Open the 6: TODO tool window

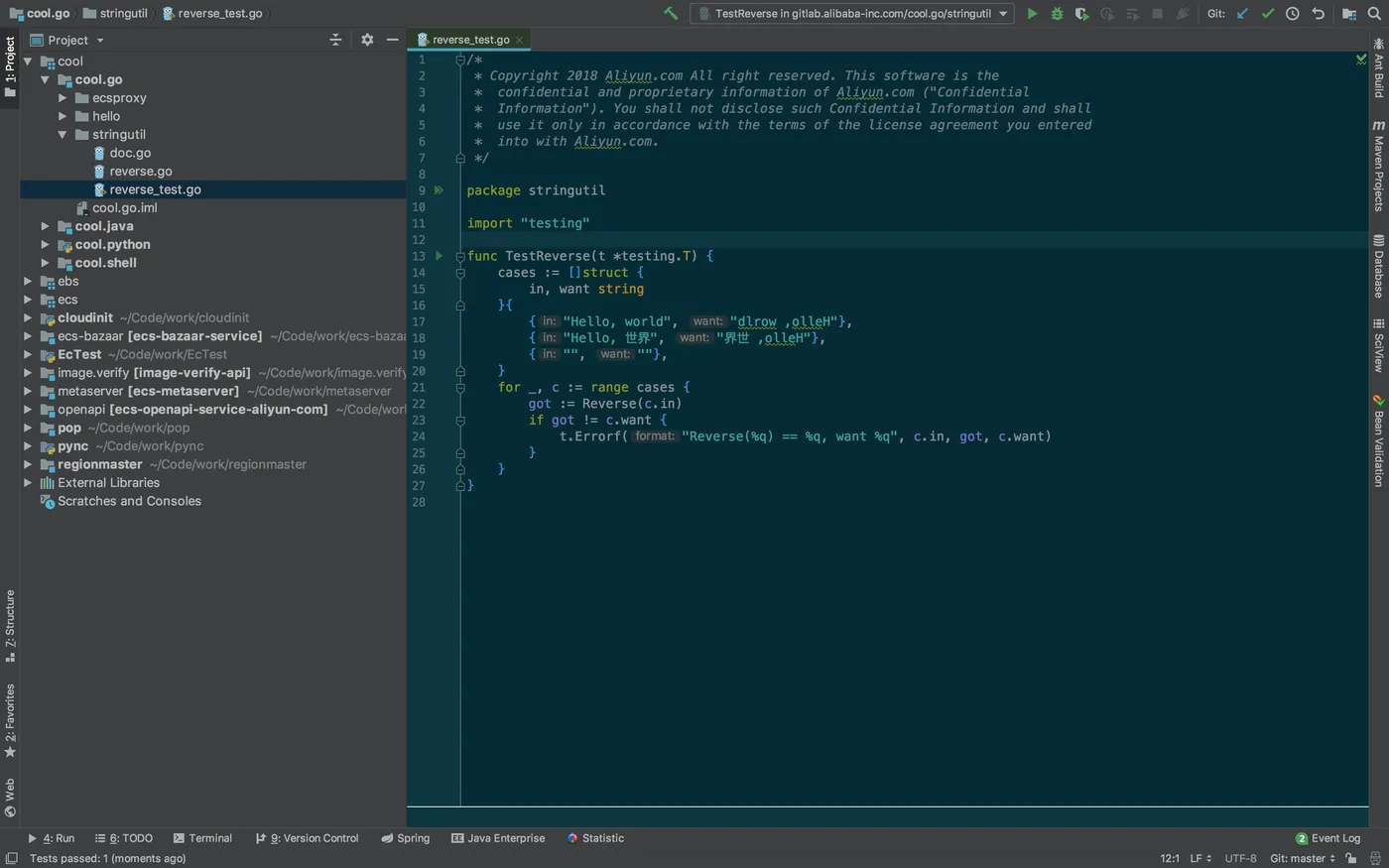pyautogui.click(x=124, y=838)
